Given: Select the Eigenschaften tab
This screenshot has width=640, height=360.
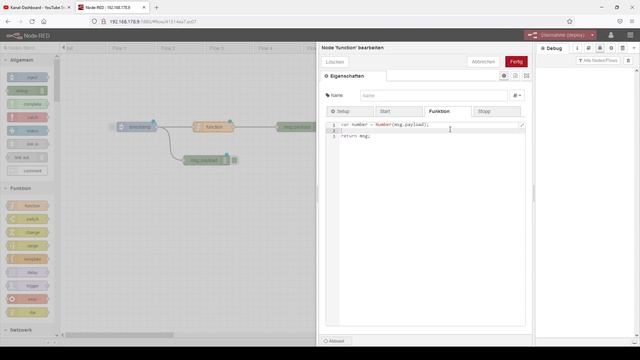Looking at the screenshot, I should [353, 76].
